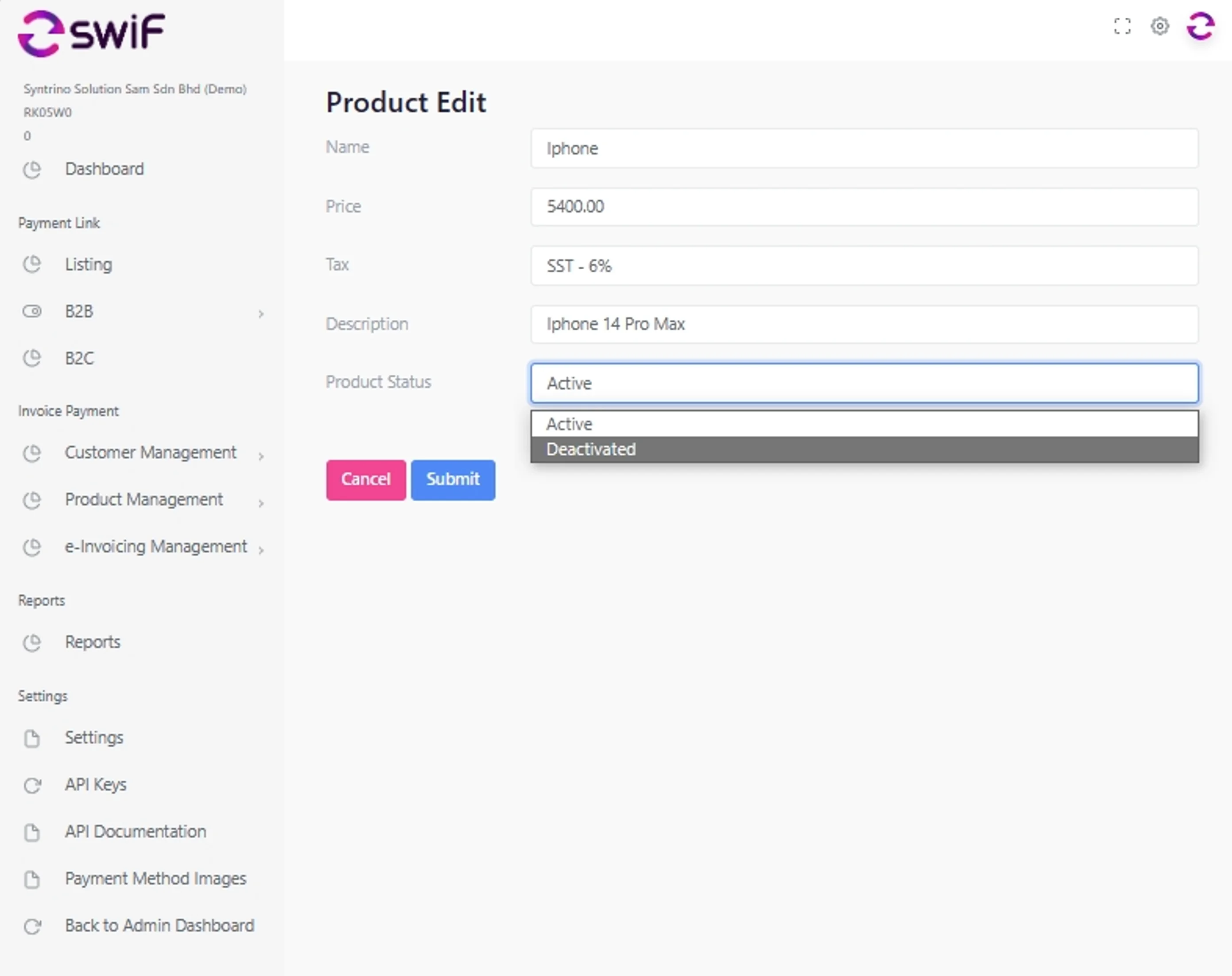Click the Product Management icon
1232x976 pixels.
pyautogui.click(x=32, y=500)
